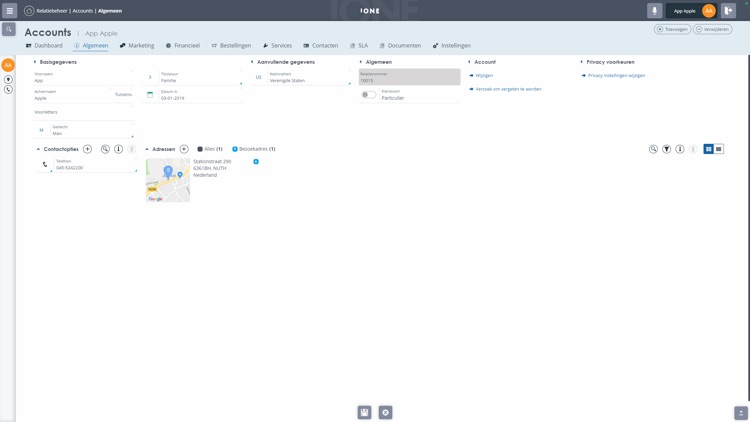This screenshot has height=422, width=750.
Task: Click the calendar icon for Datum in
Action: (150, 95)
